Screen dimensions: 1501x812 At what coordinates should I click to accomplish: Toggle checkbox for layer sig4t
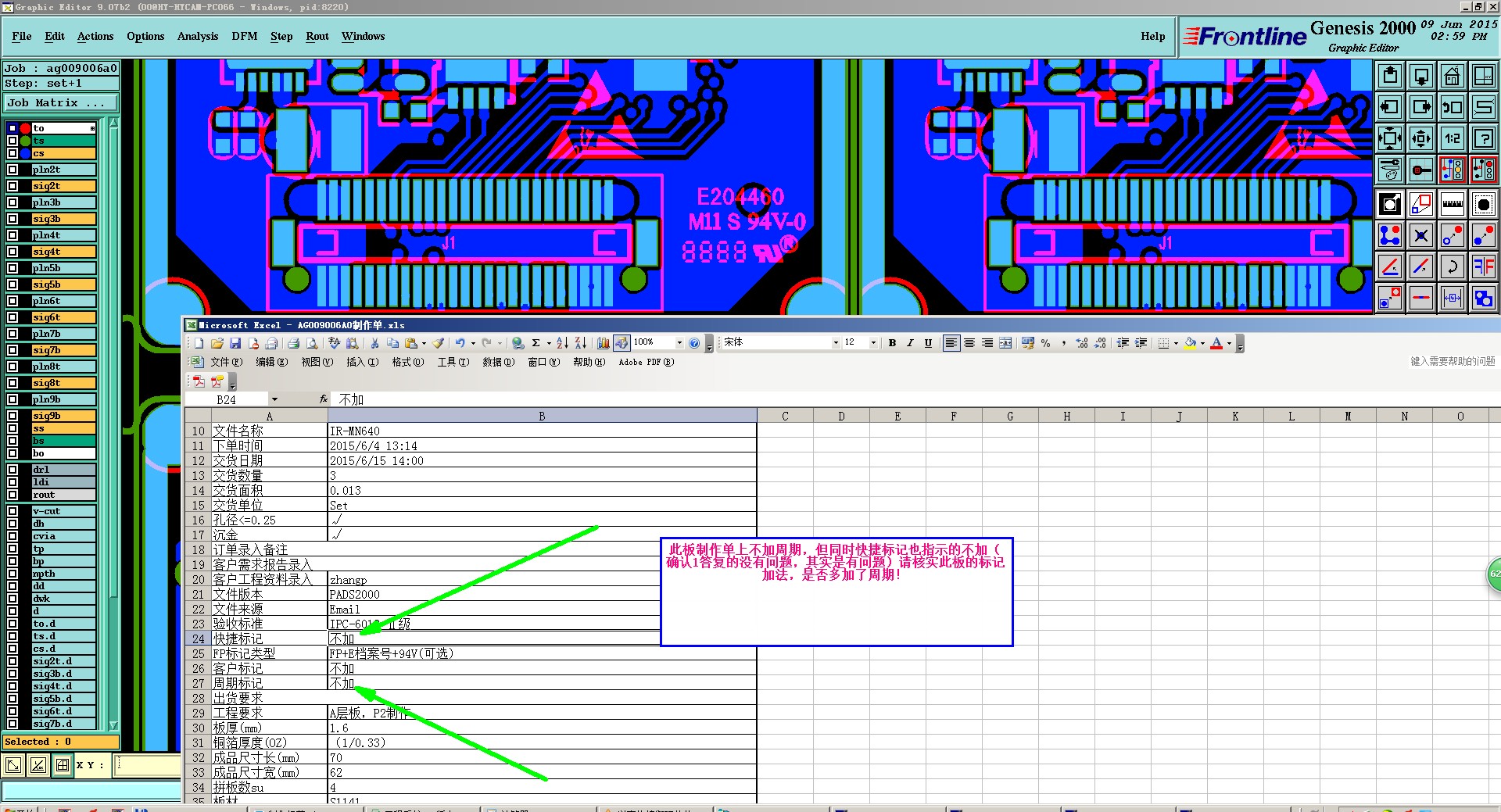click(13, 252)
